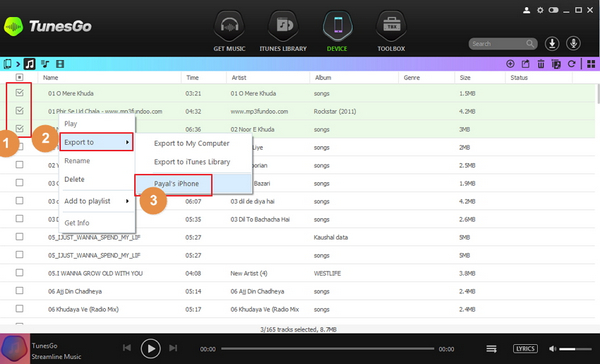Click the Export toolbar icon
The image size is (600, 364).
pyautogui.click(x=526, y=64)
